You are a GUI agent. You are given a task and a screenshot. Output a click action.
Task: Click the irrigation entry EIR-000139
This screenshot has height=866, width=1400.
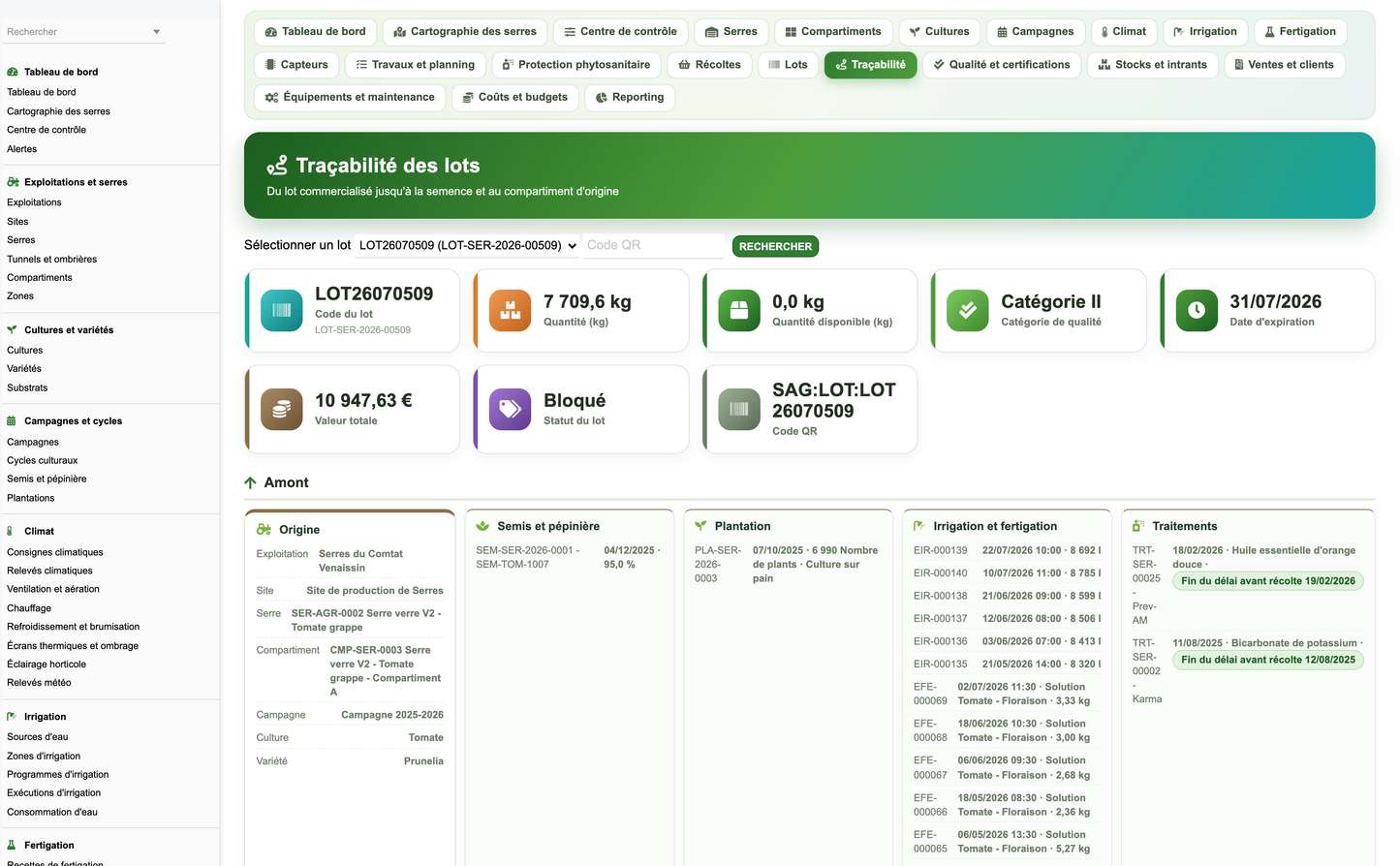point(1008,550)
